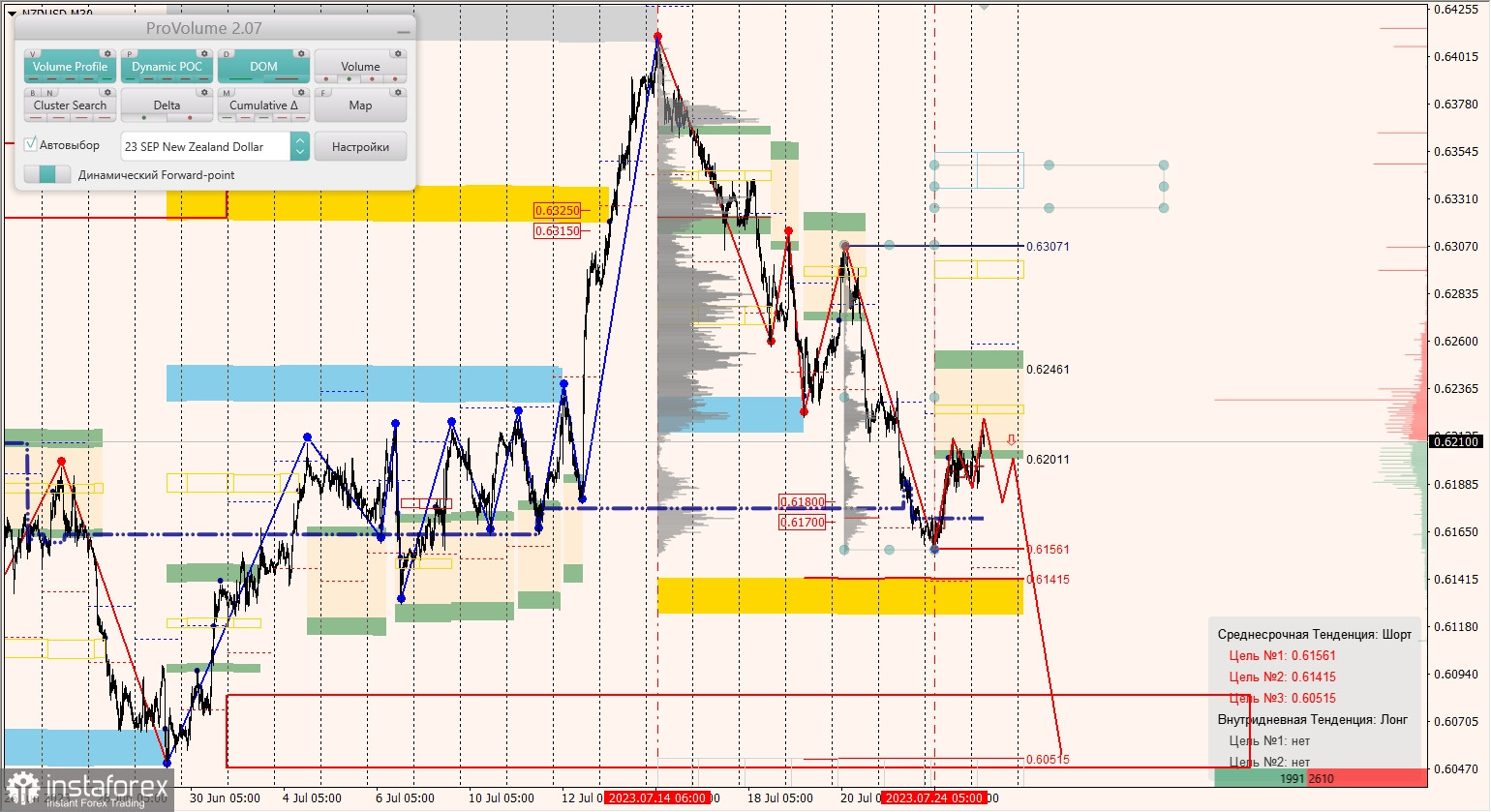Select the green mode dot under Volume

click(x=350, y=79)
